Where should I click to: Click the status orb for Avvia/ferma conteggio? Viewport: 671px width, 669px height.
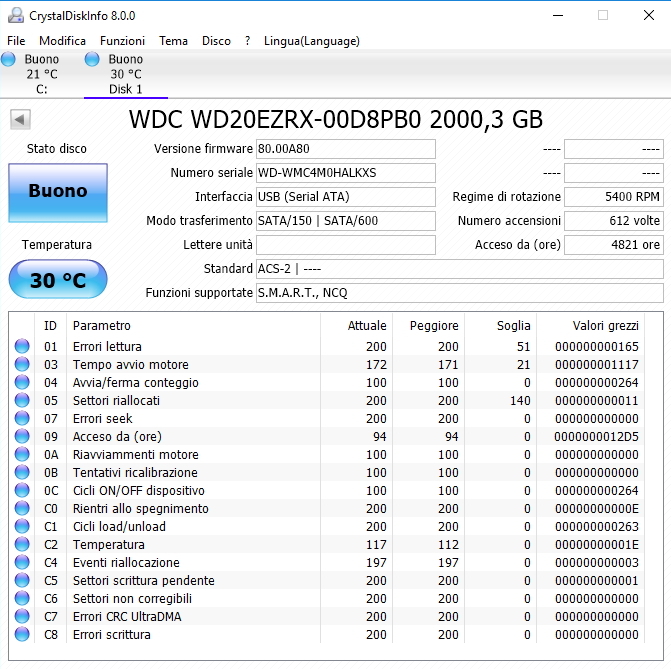point(22,382)
